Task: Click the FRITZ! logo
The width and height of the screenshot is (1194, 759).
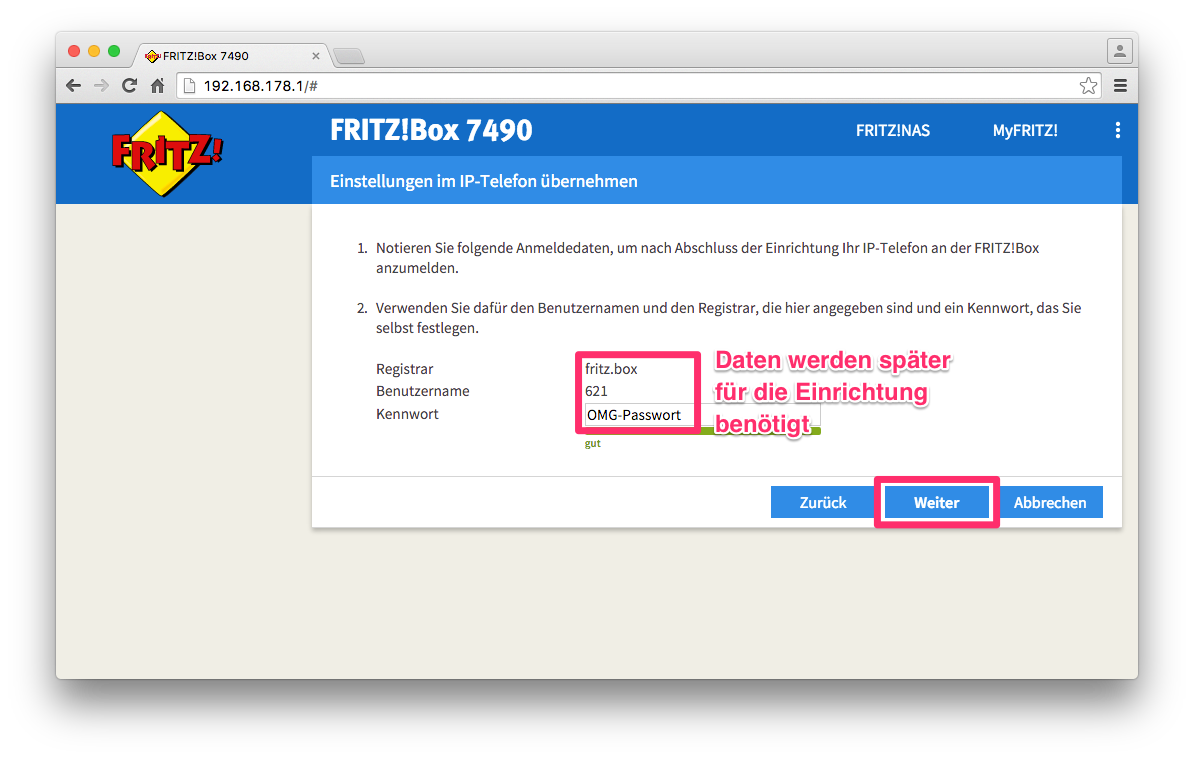Action: [167, 153]
